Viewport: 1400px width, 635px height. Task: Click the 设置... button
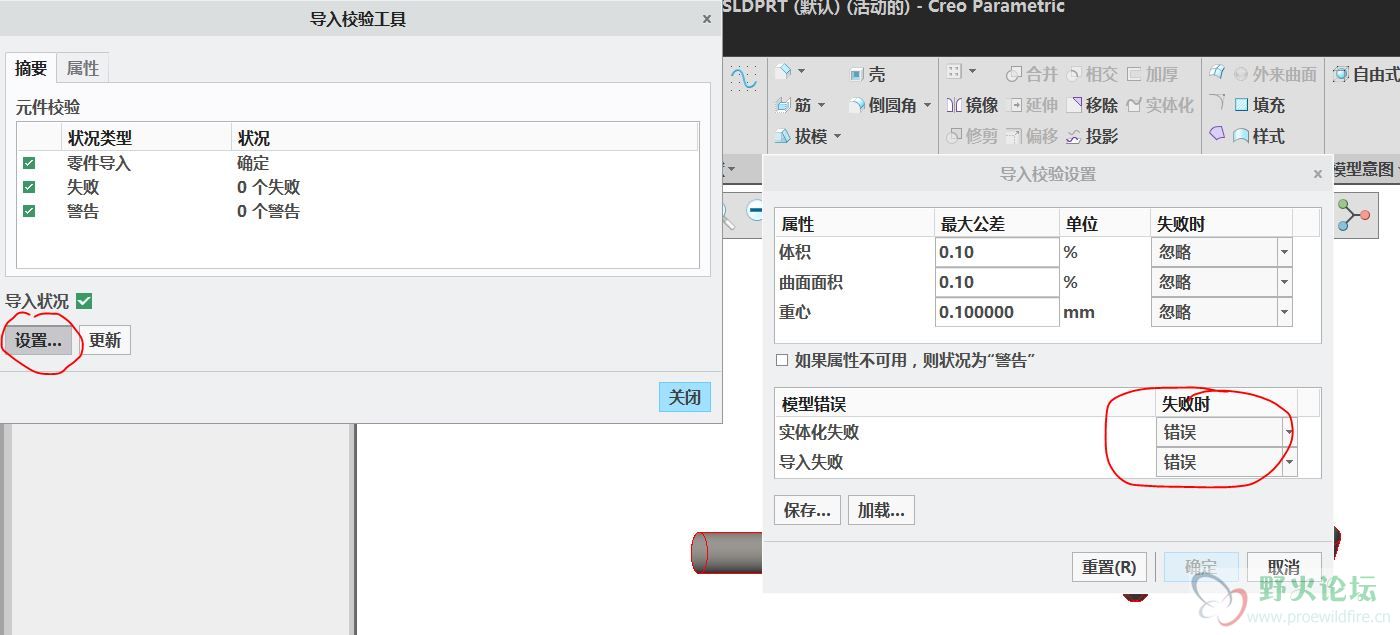click(x=38, y=340)
